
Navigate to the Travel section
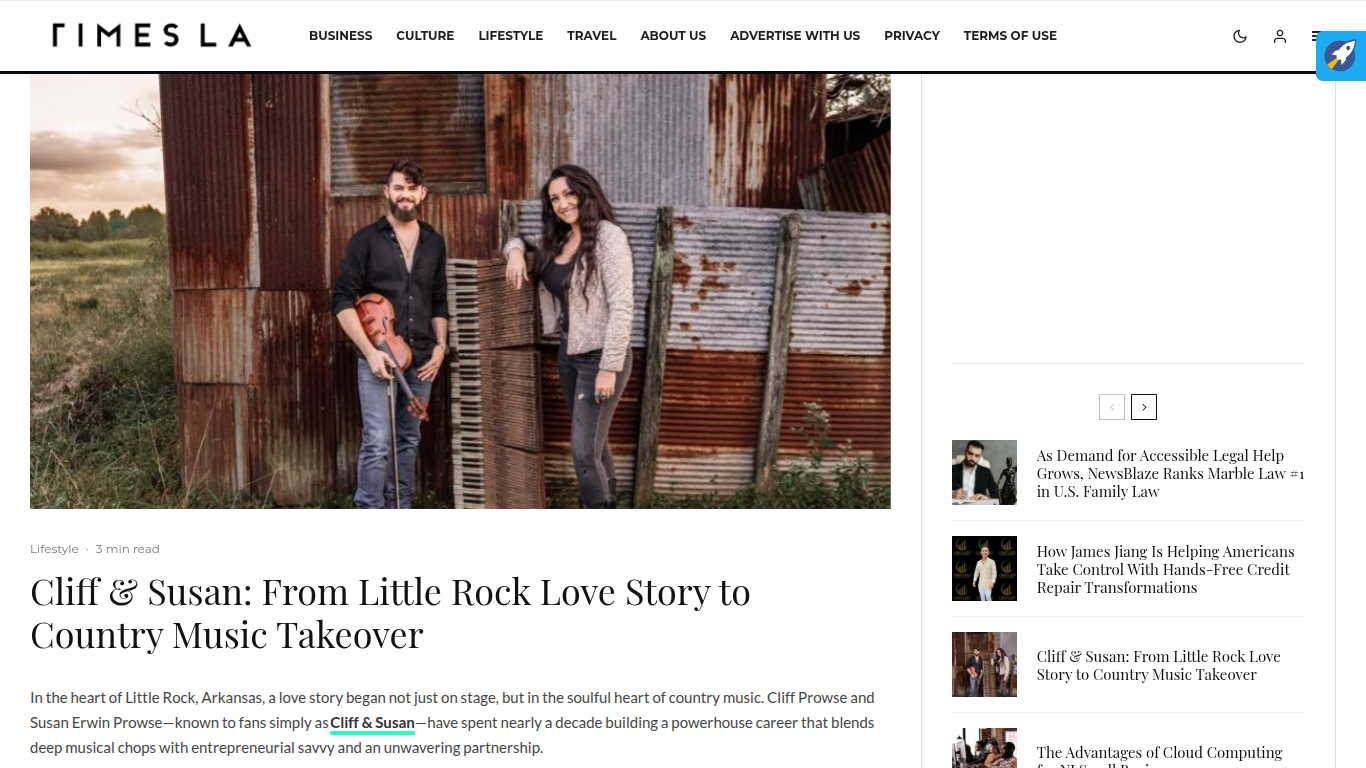pos(591,36)
